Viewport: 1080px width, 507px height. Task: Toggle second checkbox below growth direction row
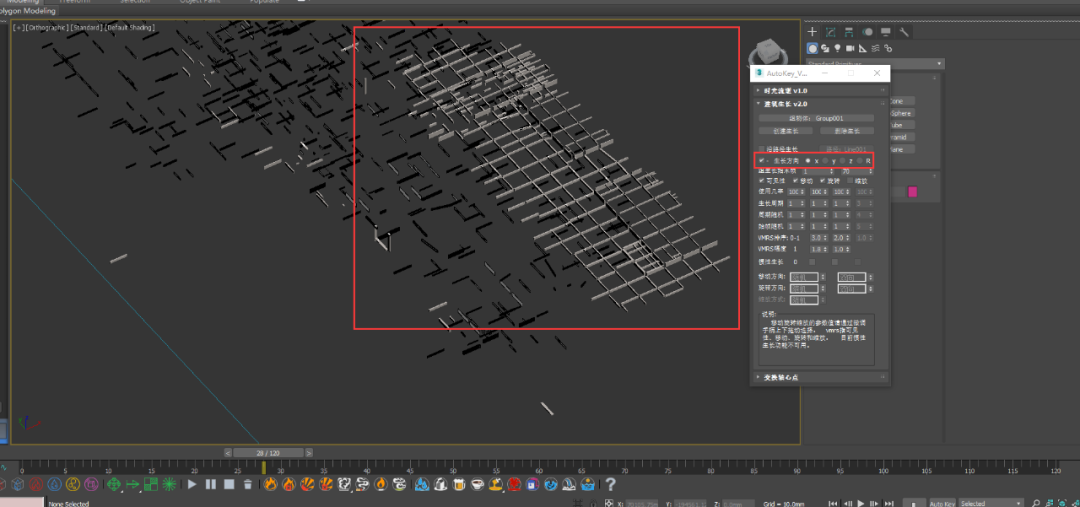796,180
